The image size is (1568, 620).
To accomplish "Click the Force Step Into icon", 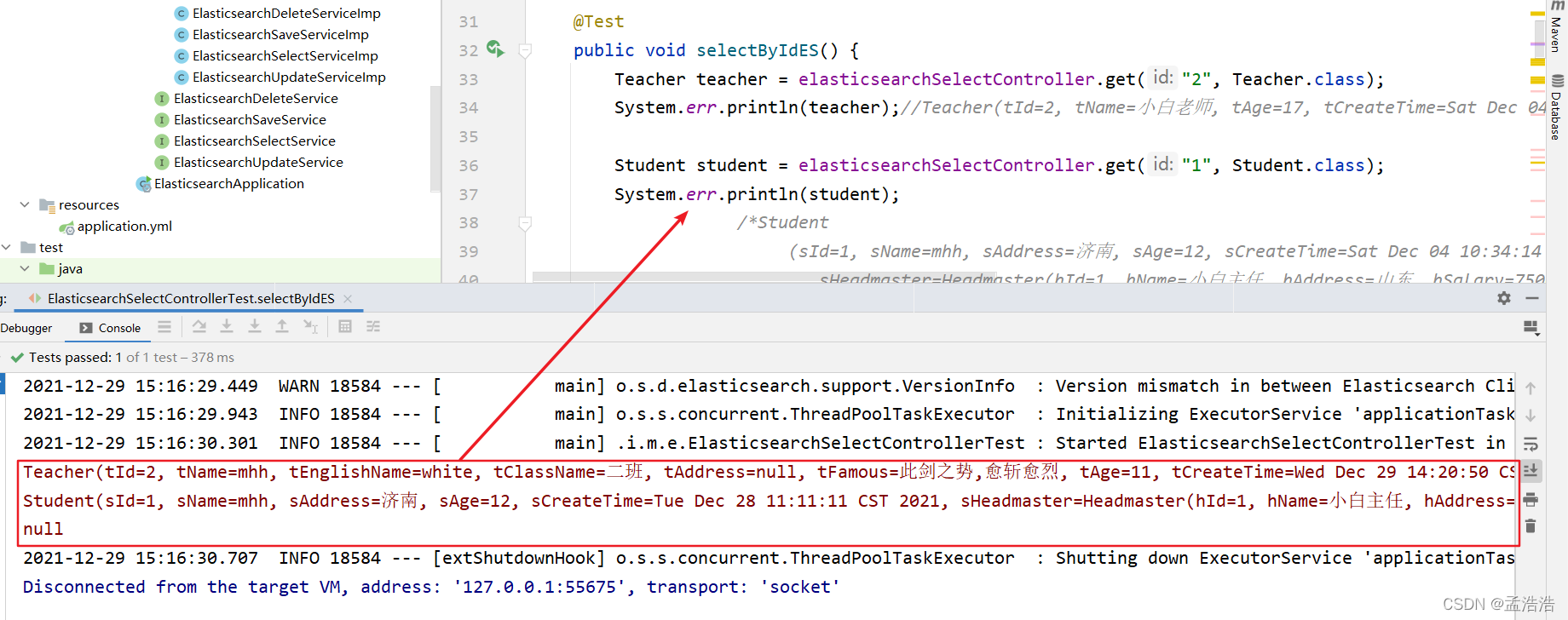I will (x=255, y=327).
